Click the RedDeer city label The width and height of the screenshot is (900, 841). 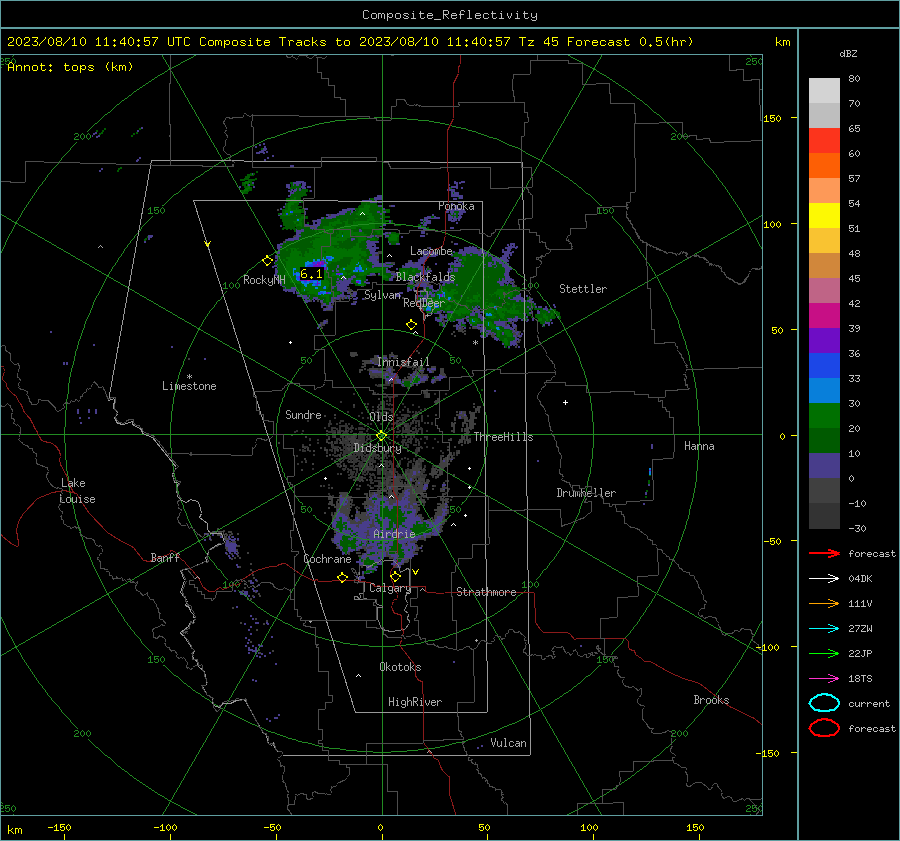coord(424,303)
